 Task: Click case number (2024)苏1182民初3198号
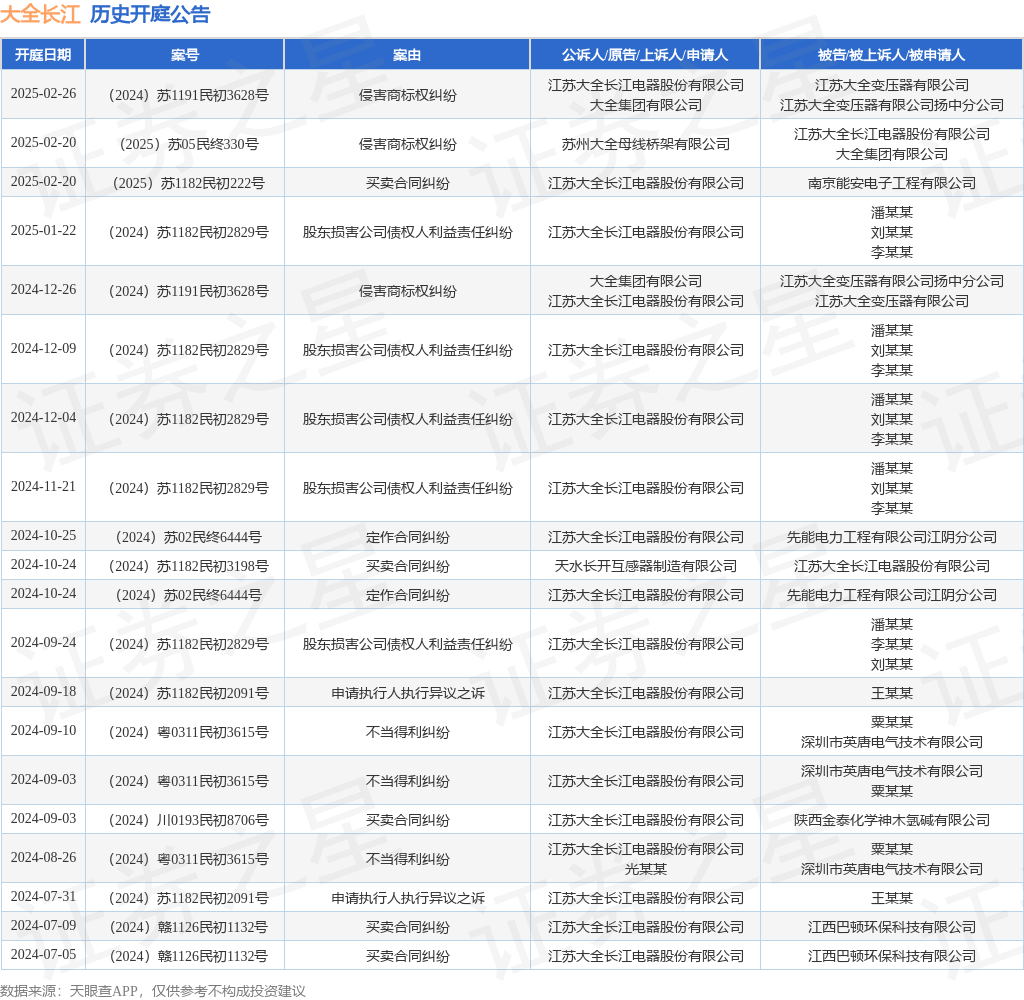tap(189, 566)
